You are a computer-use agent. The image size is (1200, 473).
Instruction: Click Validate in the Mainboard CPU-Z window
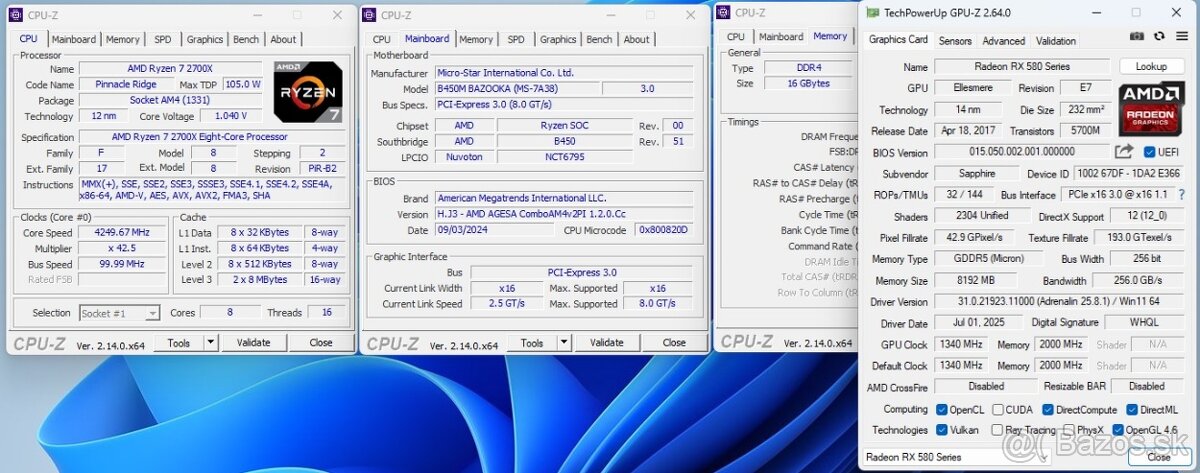coord(606,342)
